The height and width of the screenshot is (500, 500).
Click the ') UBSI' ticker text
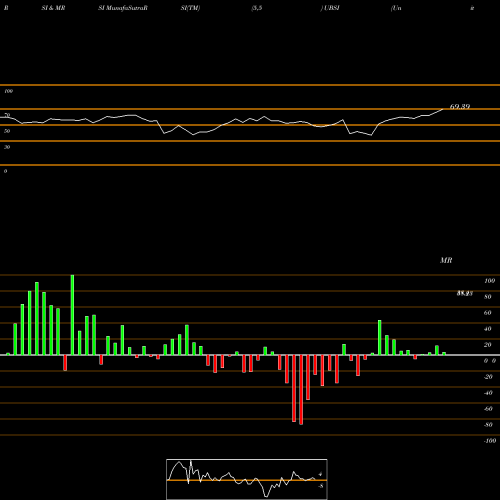pyautogui.click(x=330, y=8)
